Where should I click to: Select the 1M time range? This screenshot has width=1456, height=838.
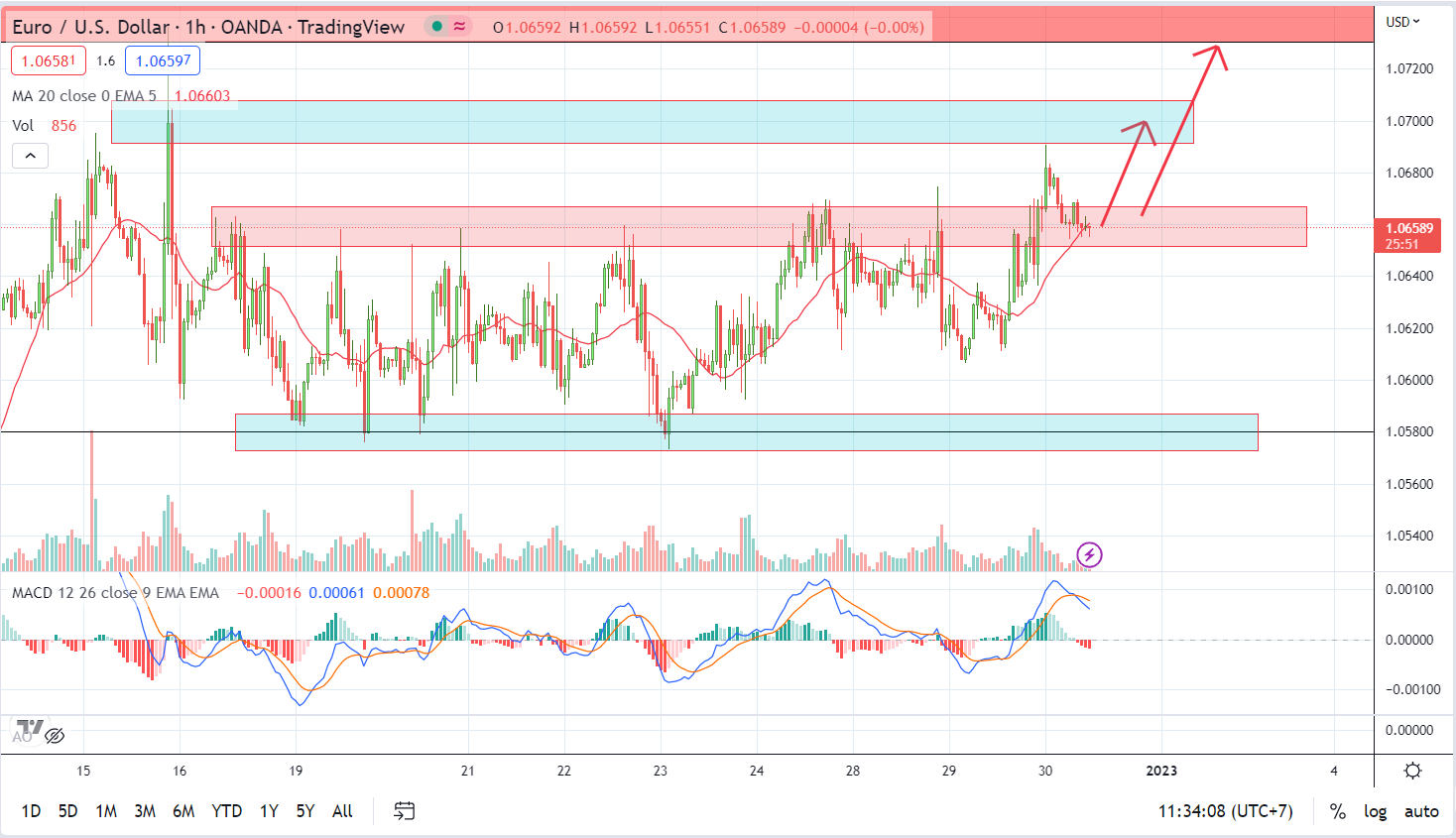click(106, 811)
